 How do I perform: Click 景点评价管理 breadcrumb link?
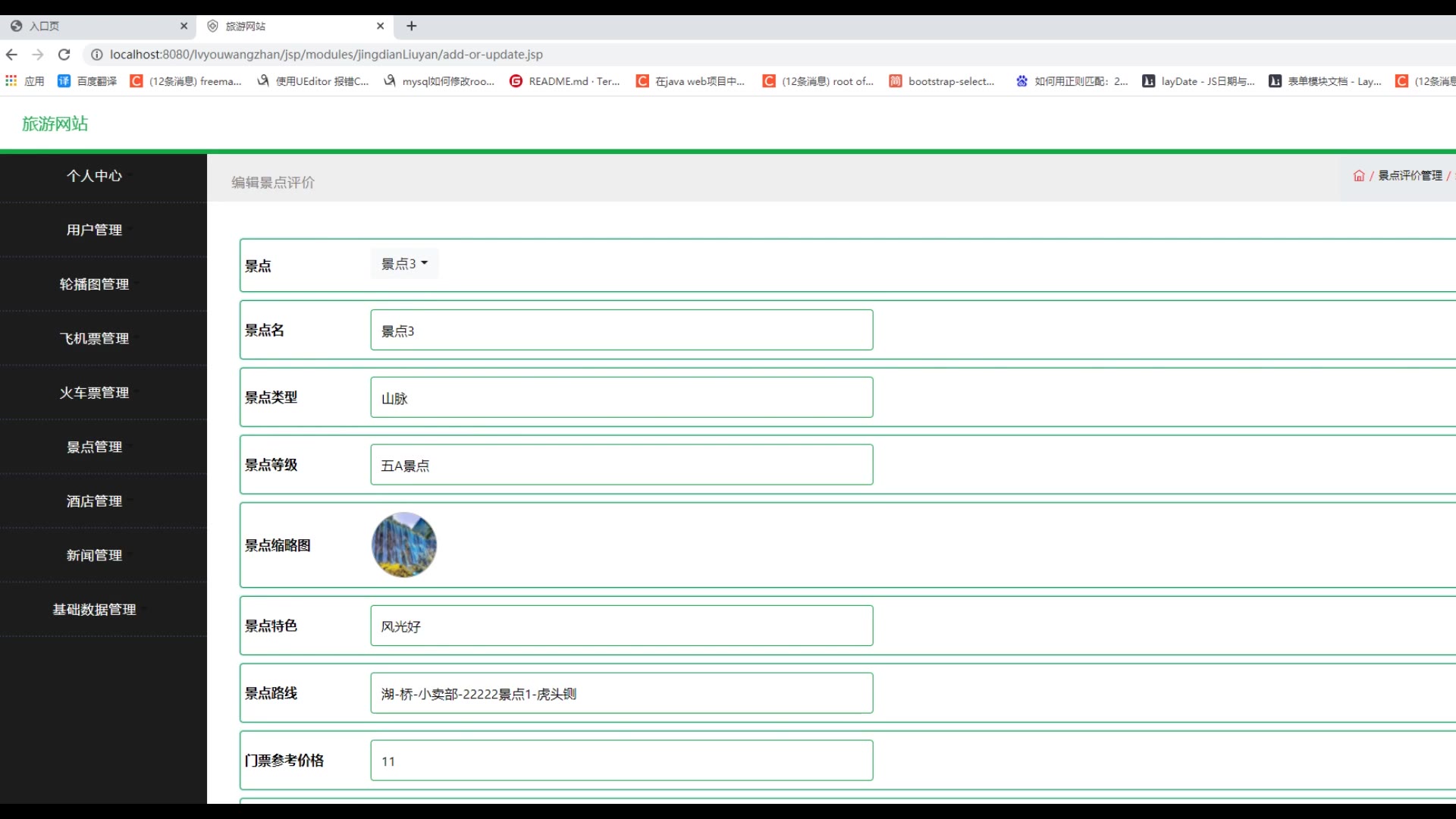tap(1410, 176)
